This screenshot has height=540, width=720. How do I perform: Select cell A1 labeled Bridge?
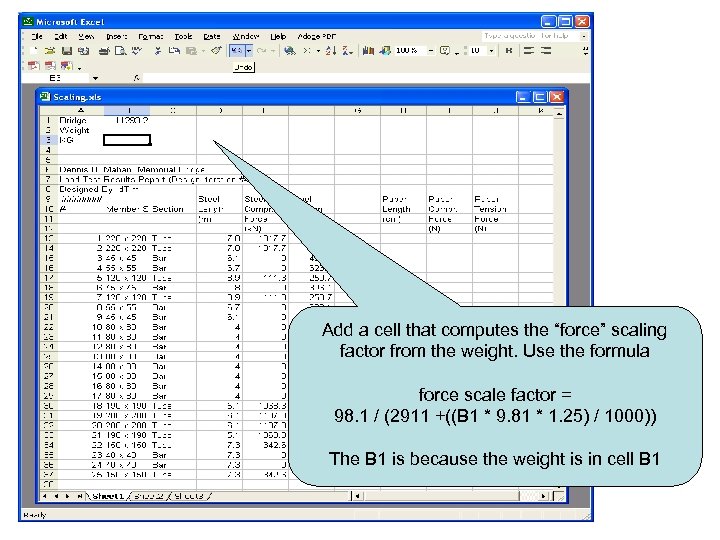click(81, 120)
